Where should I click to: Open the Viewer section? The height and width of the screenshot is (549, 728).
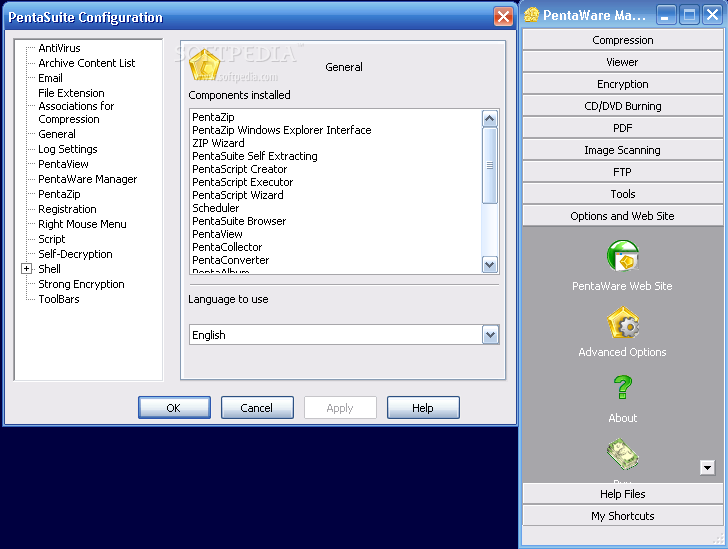623,62
